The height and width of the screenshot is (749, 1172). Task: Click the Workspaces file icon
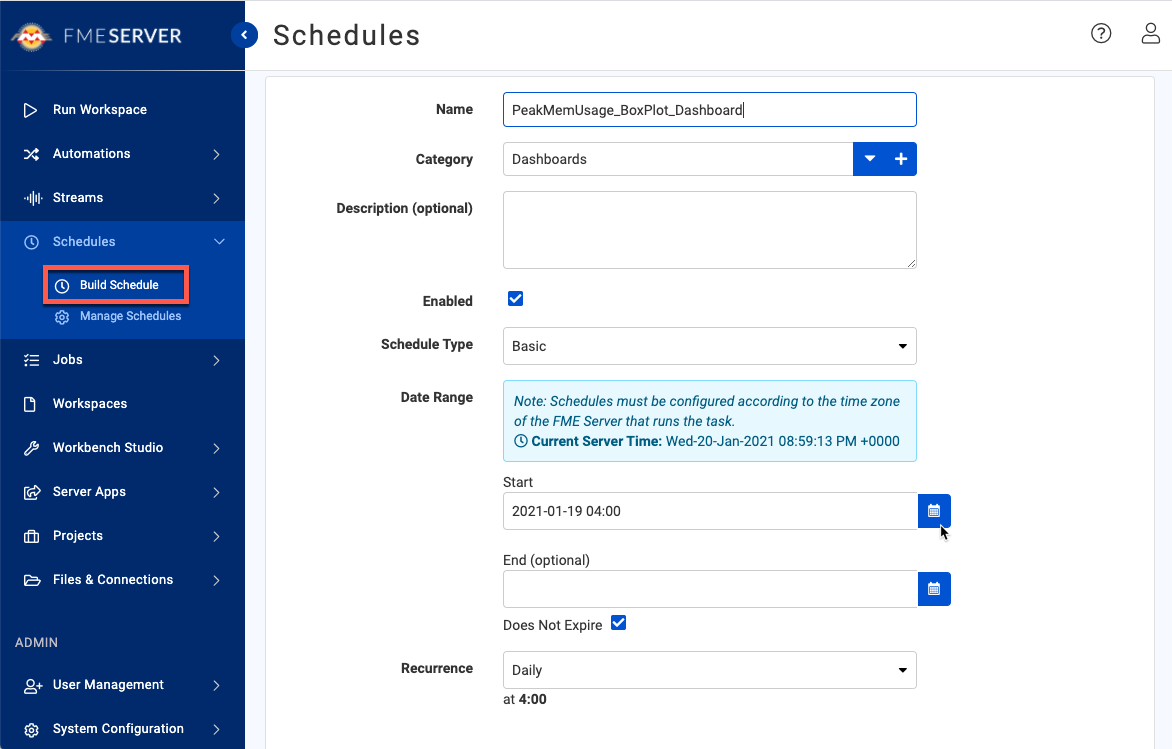(30, 404)
